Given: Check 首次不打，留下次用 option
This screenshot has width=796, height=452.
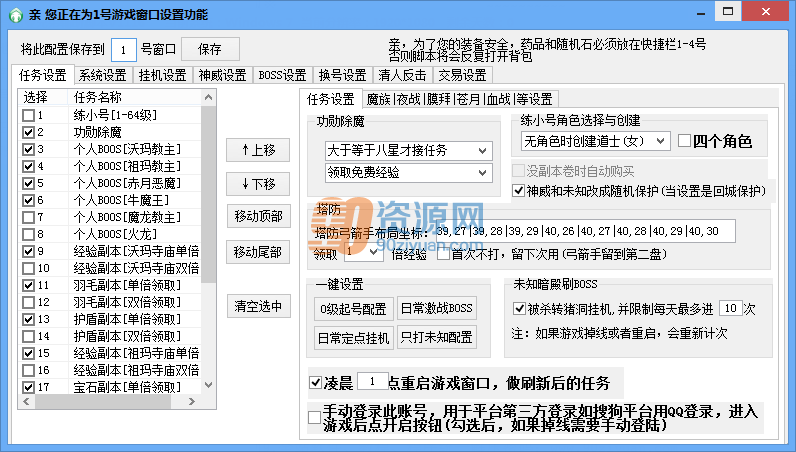Looking at the screenshot, I should point(443,253).
